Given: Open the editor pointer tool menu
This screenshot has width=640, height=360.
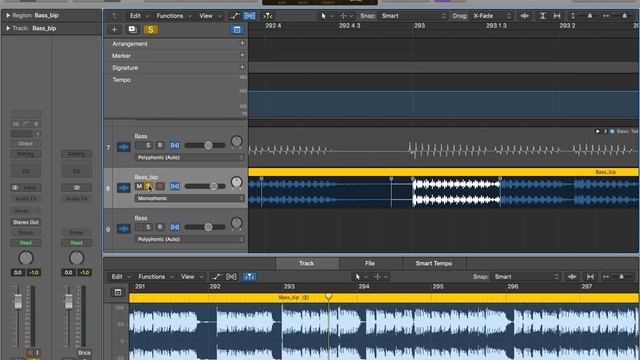Looking at the screenshot, I should (360, 277).
